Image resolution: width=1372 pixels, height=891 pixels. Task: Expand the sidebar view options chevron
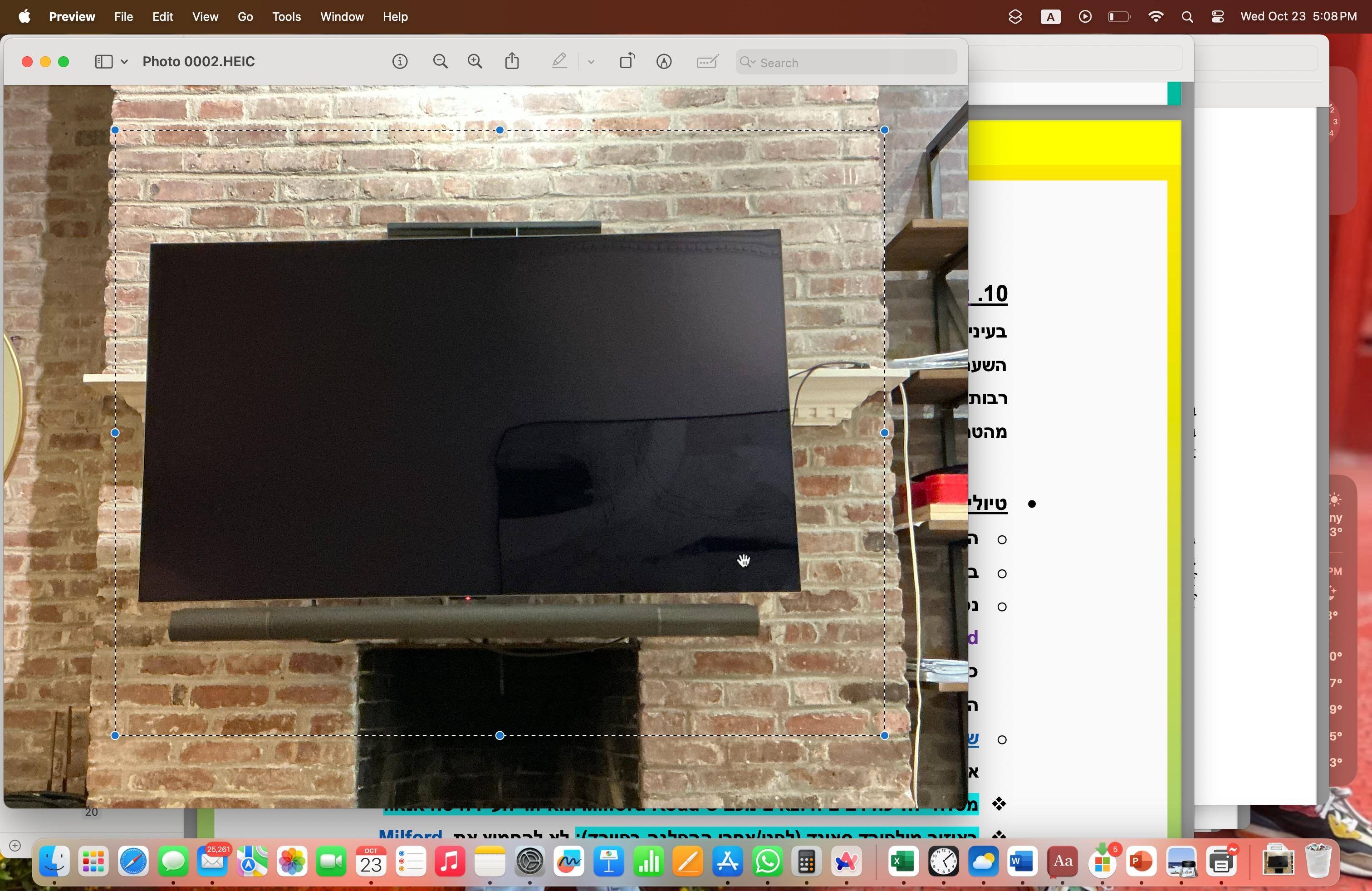point(124,62)
